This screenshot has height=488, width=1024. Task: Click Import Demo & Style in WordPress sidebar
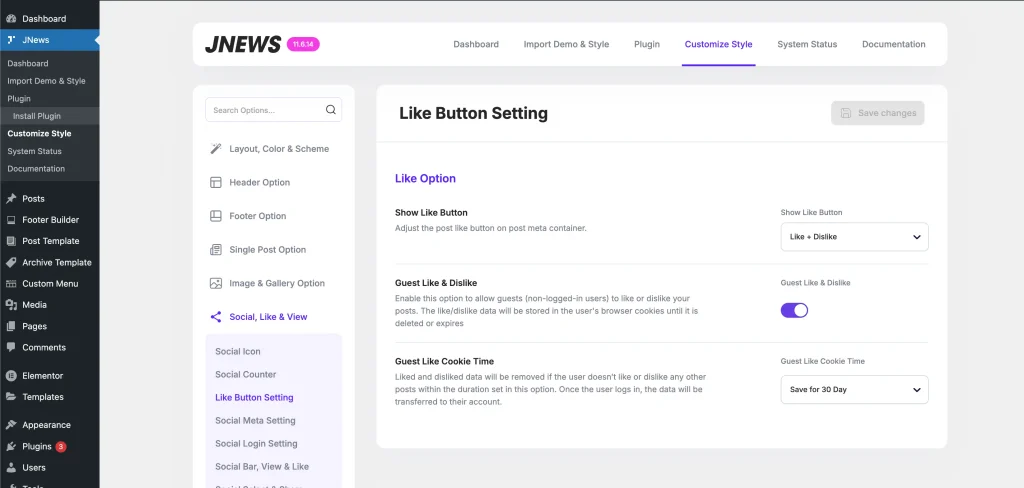46,81
